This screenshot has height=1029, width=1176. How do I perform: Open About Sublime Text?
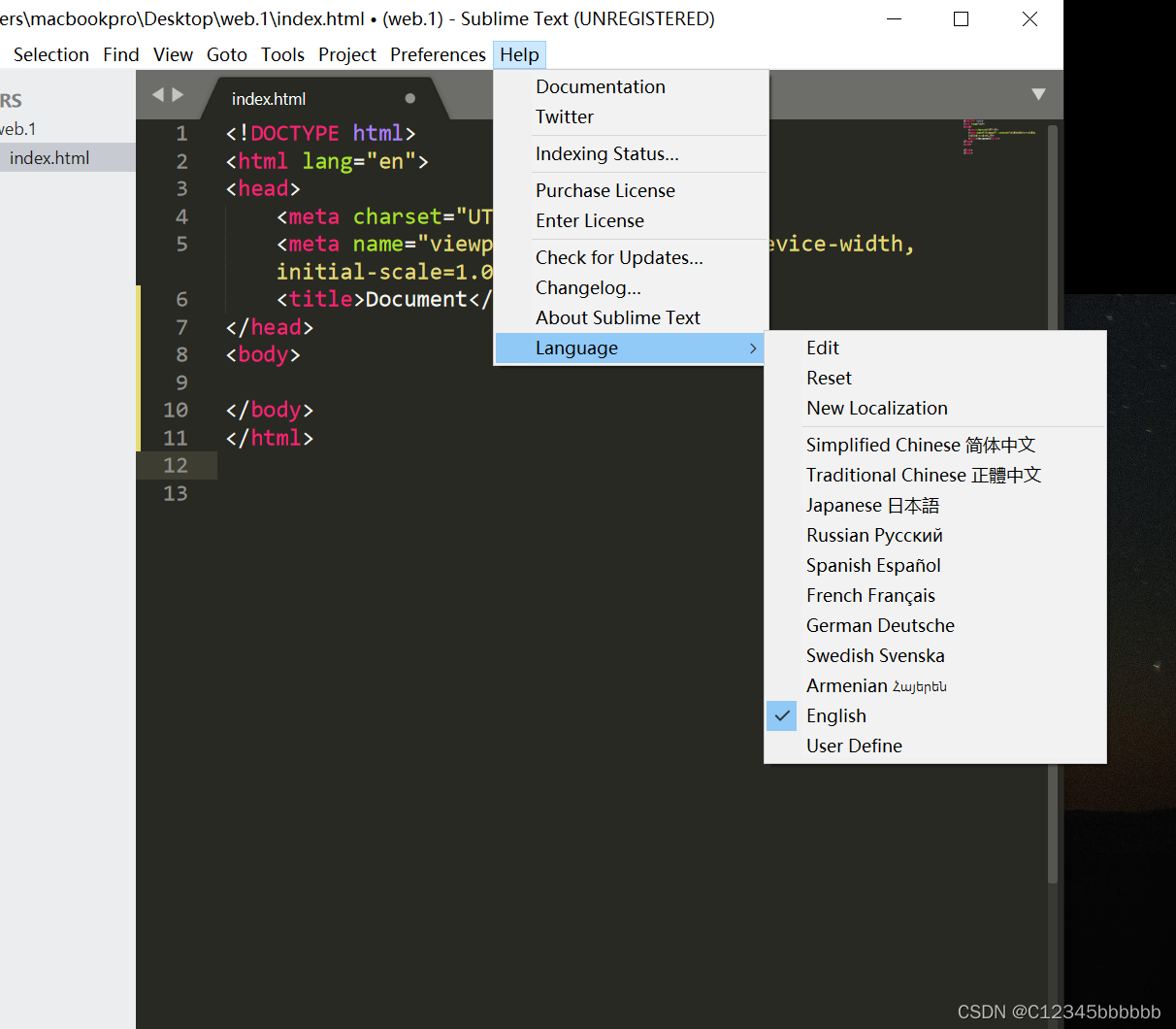[631, 317]
